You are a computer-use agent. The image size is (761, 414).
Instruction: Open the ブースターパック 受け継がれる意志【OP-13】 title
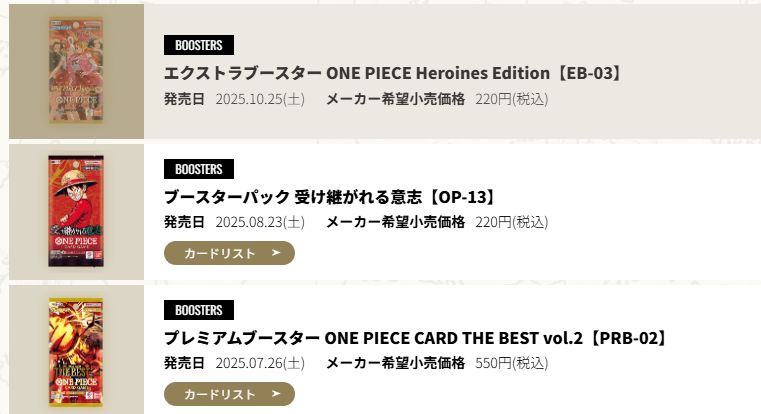tap(330, 196)
